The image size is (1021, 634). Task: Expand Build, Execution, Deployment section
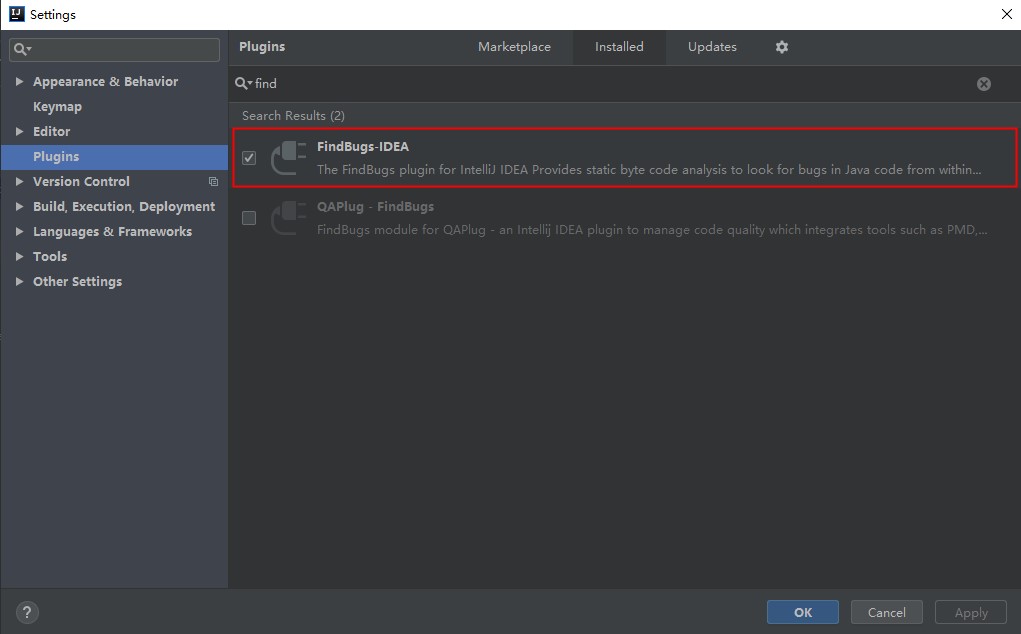pos(19,206)
